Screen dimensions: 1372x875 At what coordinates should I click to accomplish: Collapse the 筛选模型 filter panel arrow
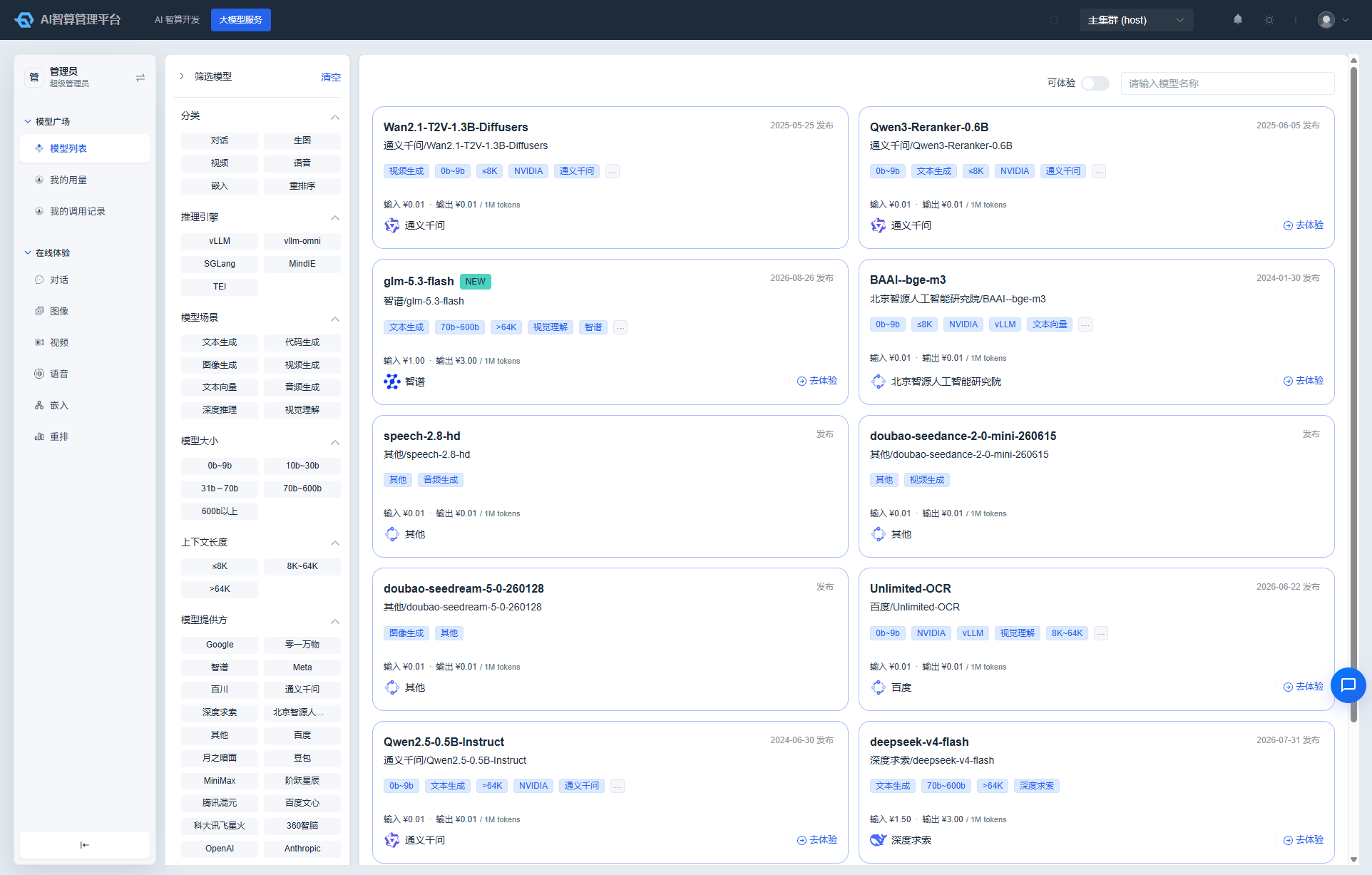[x=182, y=76]
